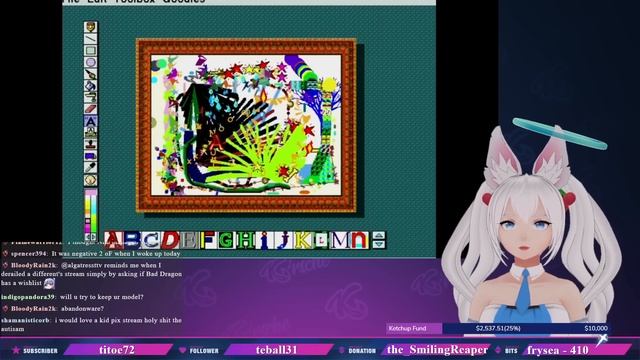This screenshot has height=360, width=640.
Task: Pick the red letter n stamp
Action: point(359,240)
